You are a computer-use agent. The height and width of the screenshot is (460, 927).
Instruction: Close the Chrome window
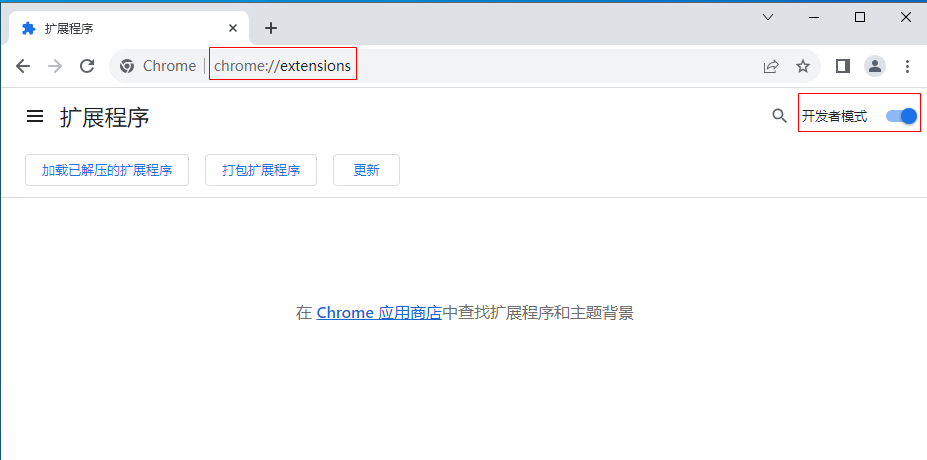(905, 17)
